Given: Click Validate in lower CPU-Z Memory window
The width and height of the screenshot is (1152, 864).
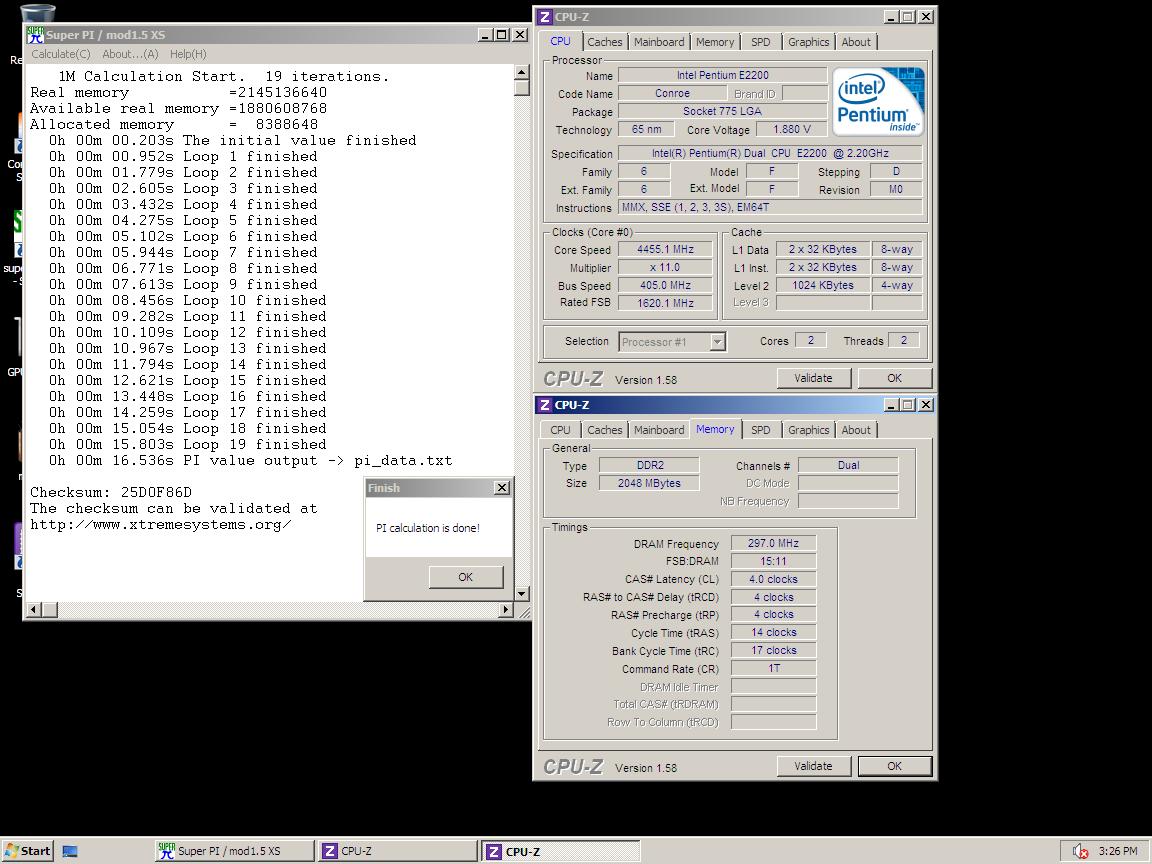Looking at the screenshot, I should [813, 766].
